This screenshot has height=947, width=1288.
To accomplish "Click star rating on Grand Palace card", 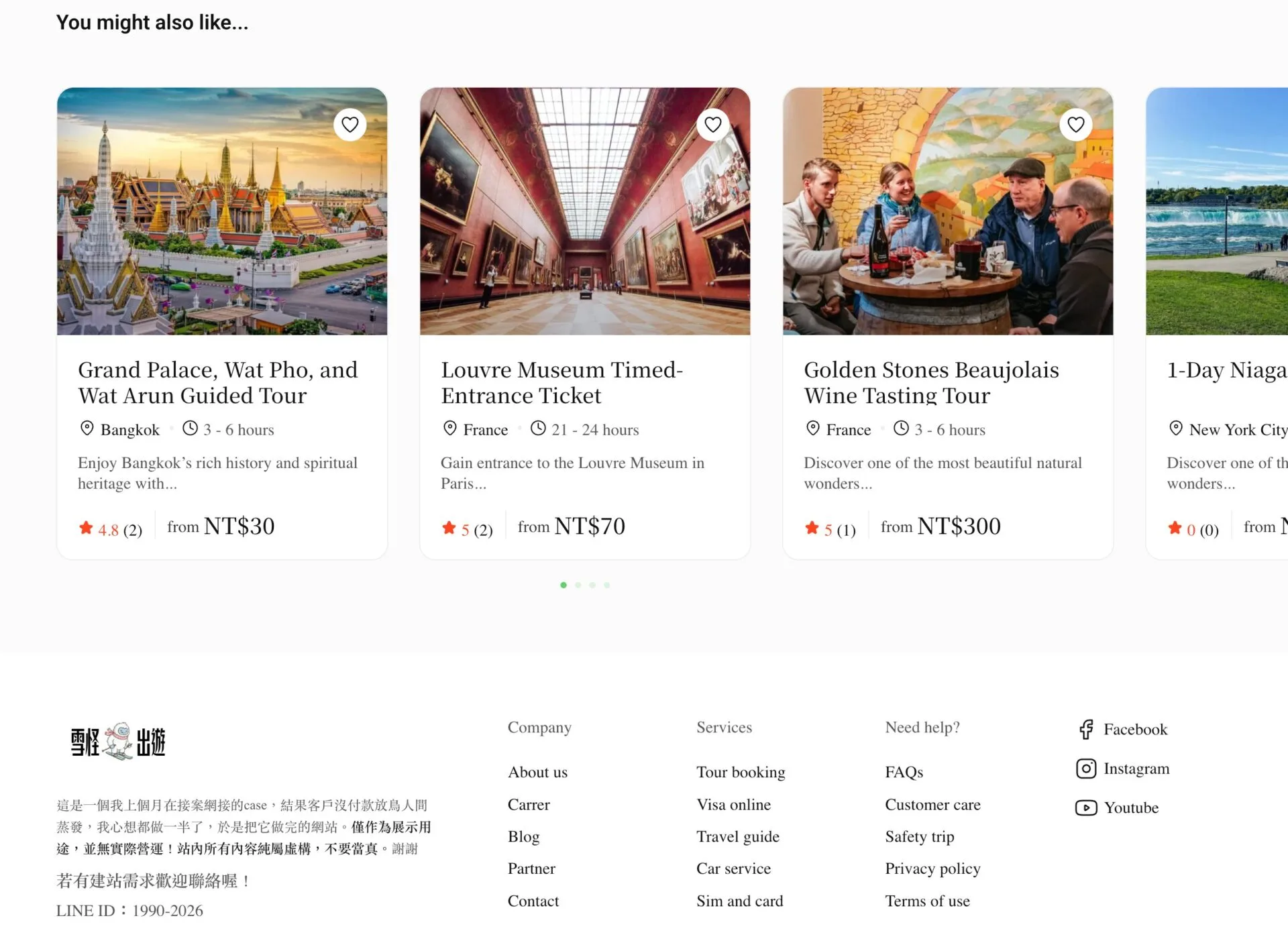I will (x=86, y=528).
